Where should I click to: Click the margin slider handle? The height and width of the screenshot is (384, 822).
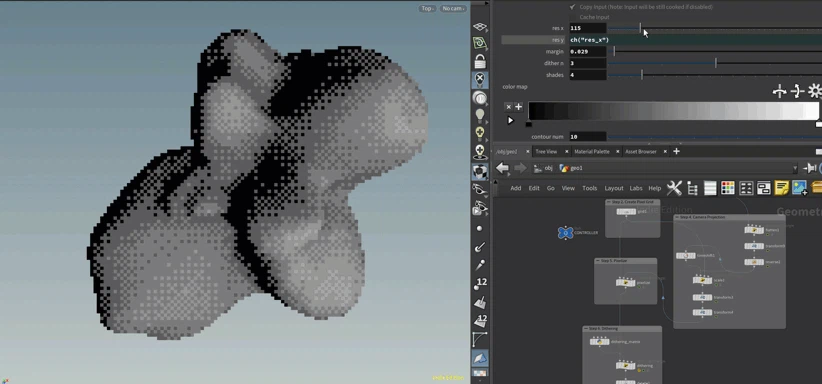[x=614, y=51]
